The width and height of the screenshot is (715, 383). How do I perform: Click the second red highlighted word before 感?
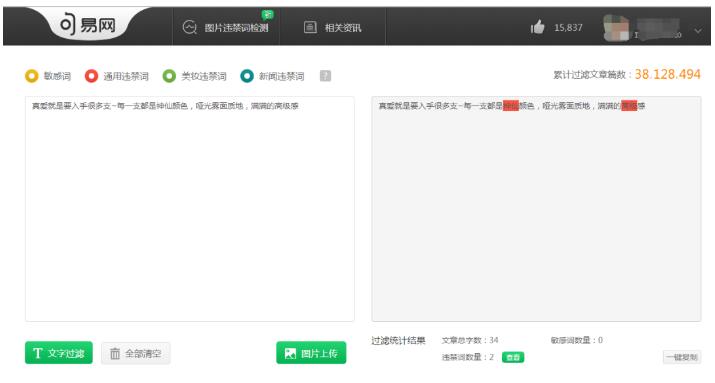(x=629, y=106)
